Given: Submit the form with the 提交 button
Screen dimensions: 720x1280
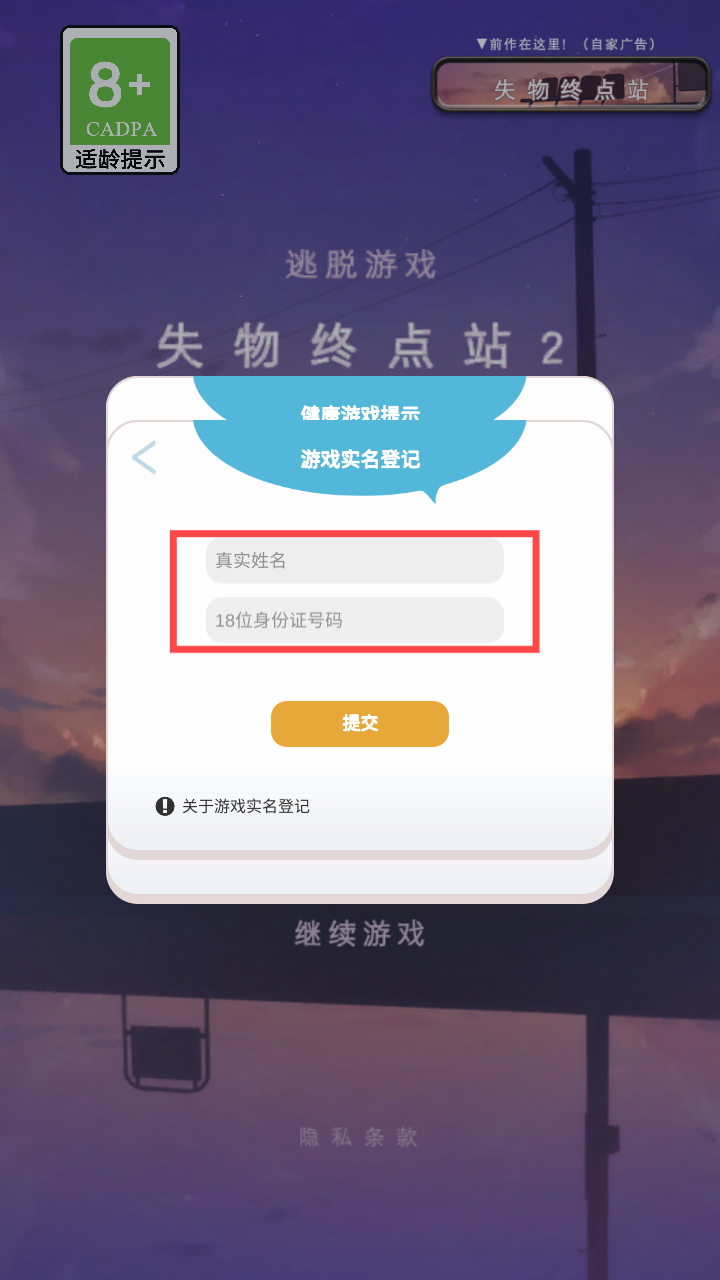Looking at the screenshot, I should coord(360,724).
